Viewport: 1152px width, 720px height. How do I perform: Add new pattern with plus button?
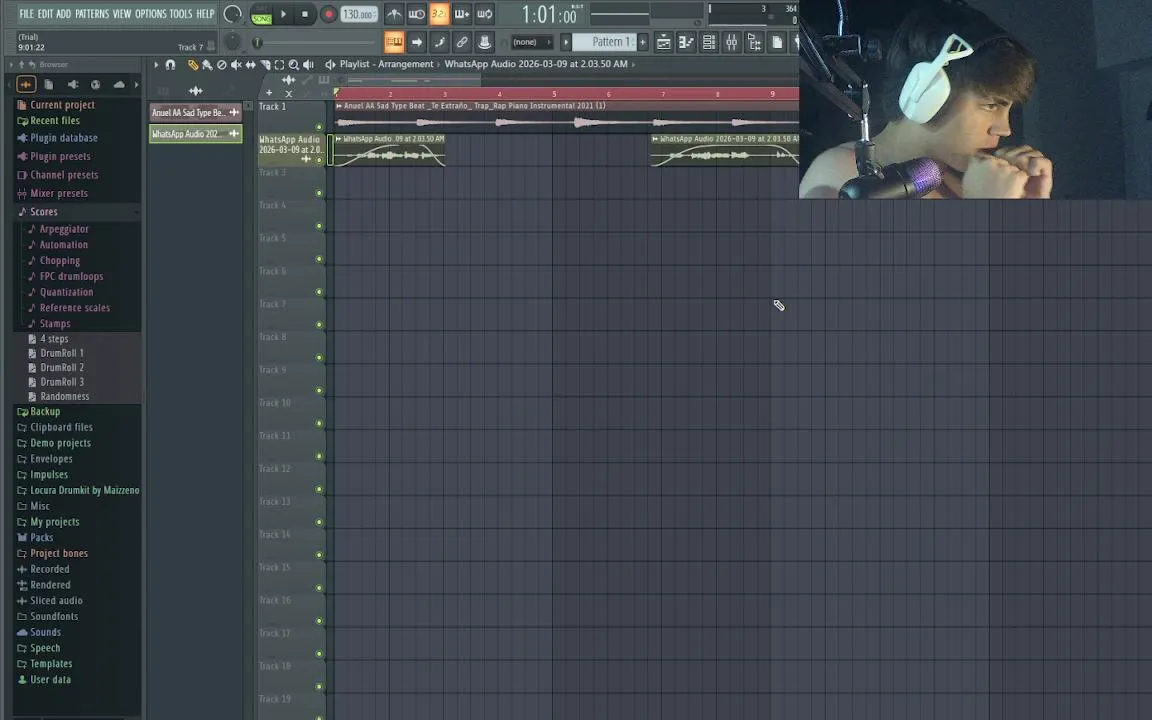[643, 43]
